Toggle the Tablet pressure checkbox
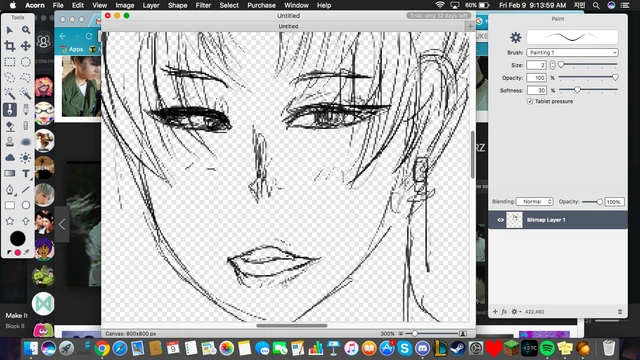The height and width of the screenshot is (360, 640). [x=530, y=101]
